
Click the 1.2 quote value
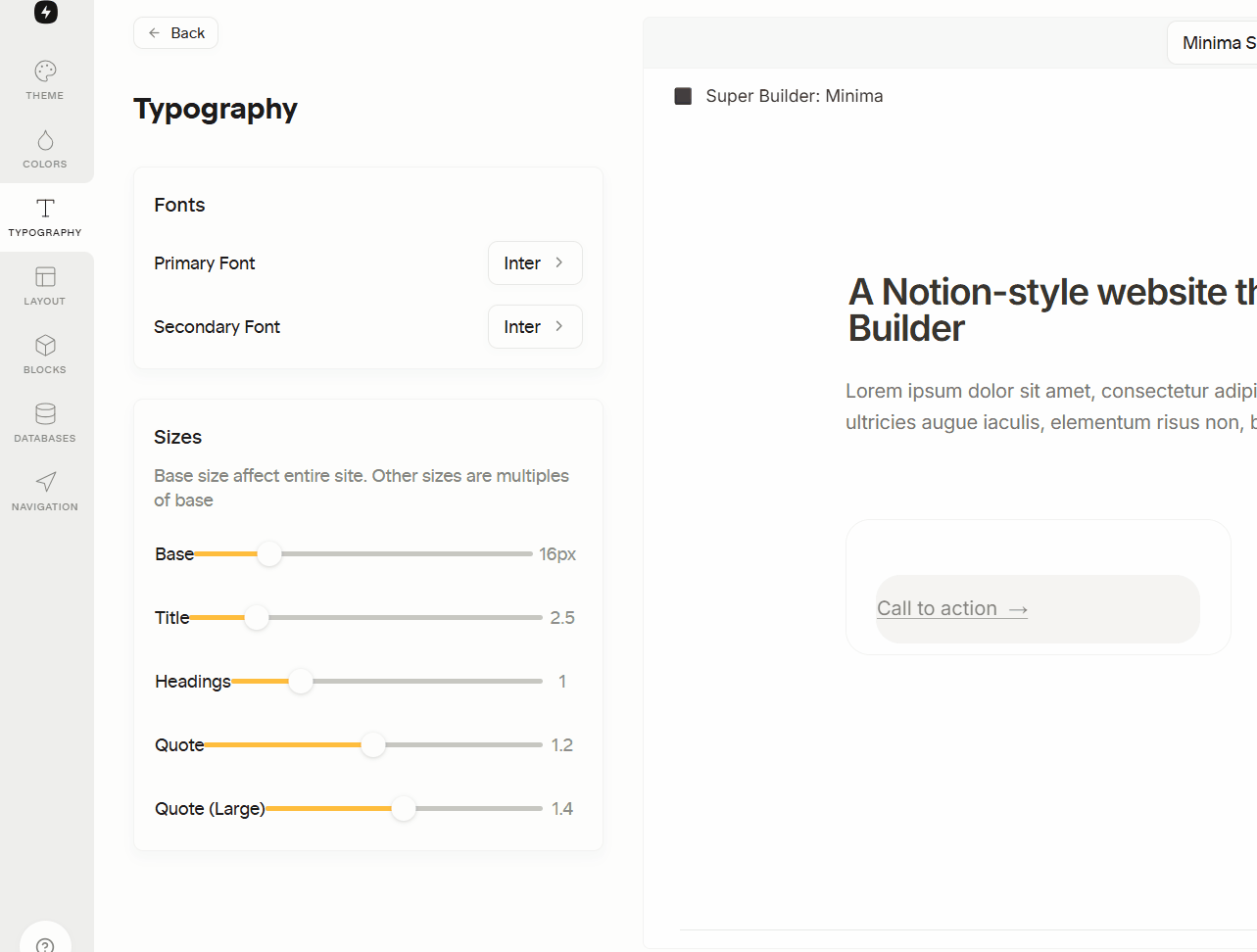pos(562,745)
